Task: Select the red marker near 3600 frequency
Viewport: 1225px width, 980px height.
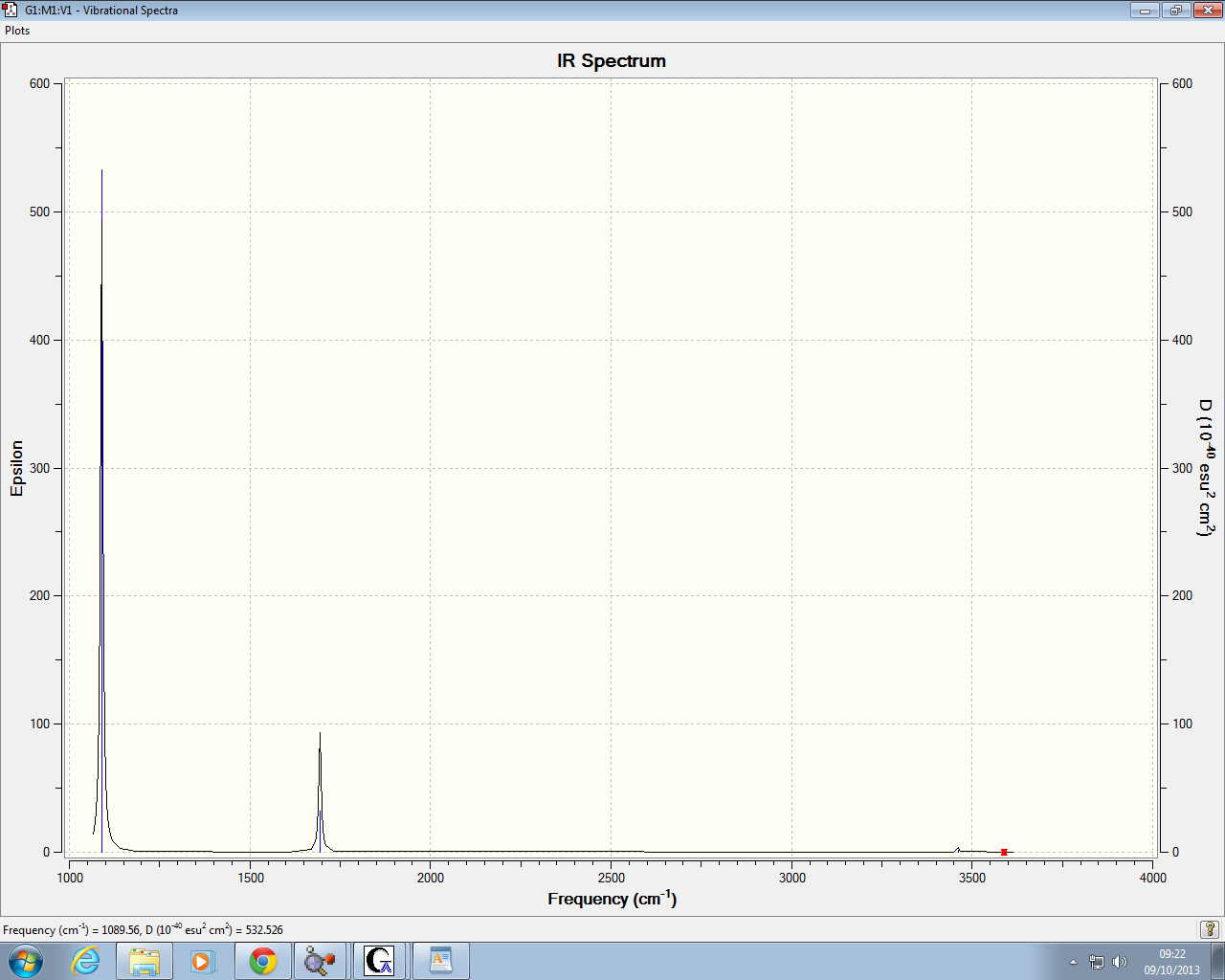Action: click(x=1004, y=852)
